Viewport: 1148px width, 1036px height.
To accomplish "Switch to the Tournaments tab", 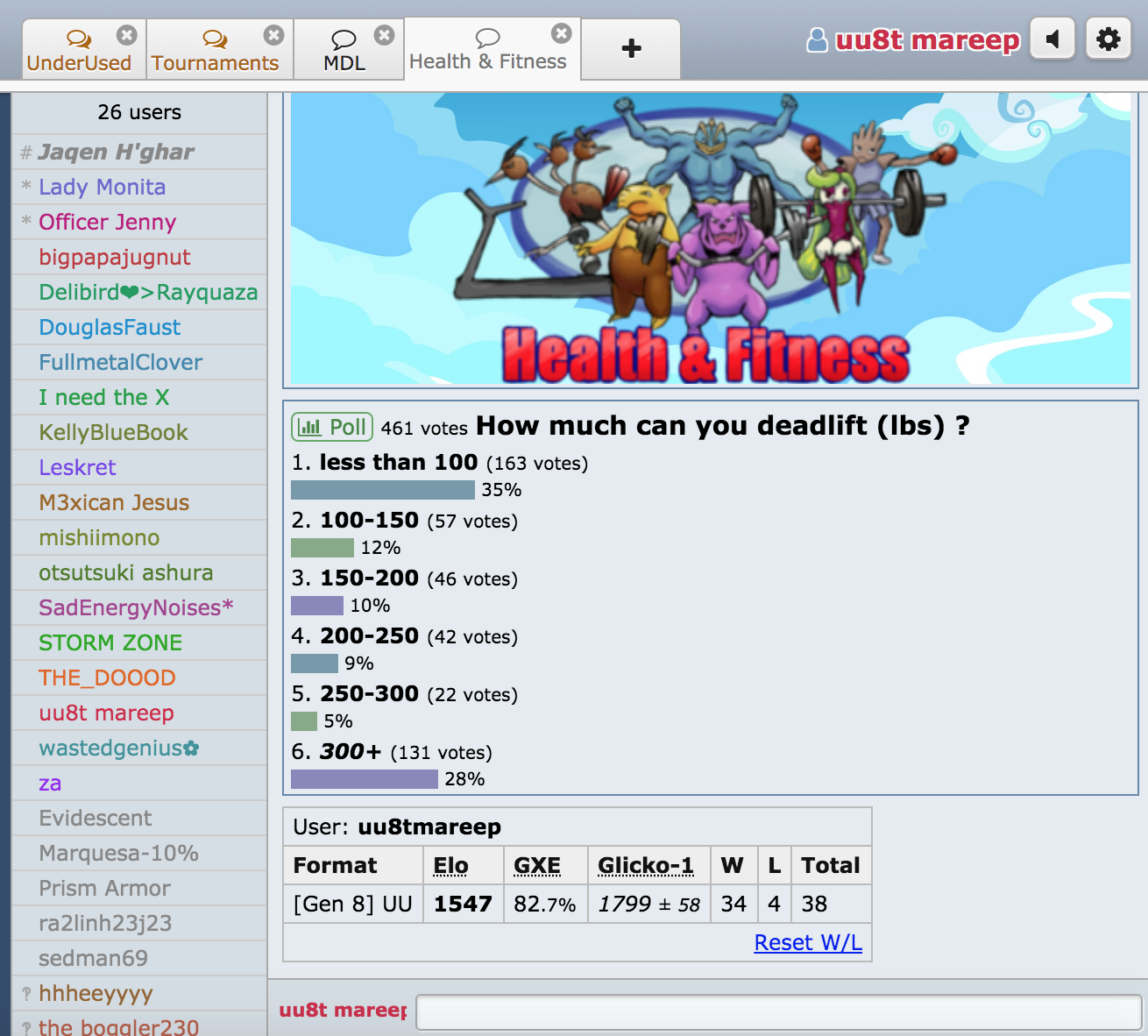I will coord(215,51).
